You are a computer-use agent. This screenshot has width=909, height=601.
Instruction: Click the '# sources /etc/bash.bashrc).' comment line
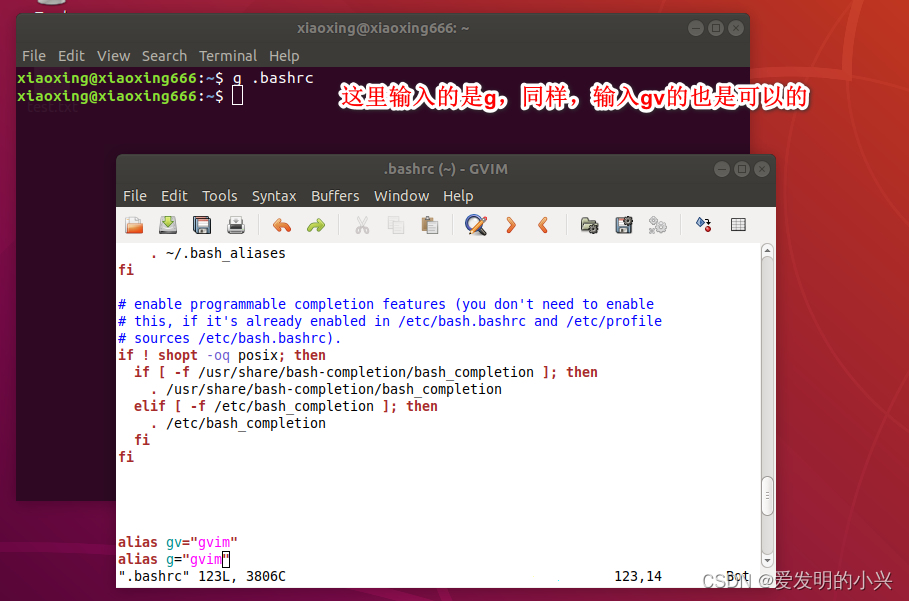(x=230, y=338)
